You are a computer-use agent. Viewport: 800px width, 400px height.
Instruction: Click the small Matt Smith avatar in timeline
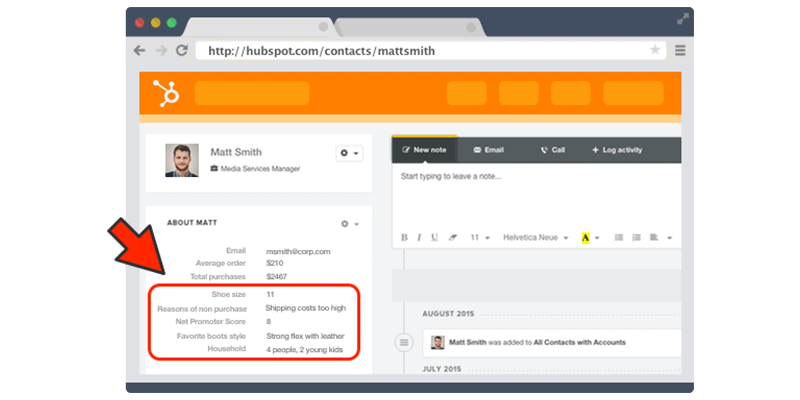pos(437,342)
